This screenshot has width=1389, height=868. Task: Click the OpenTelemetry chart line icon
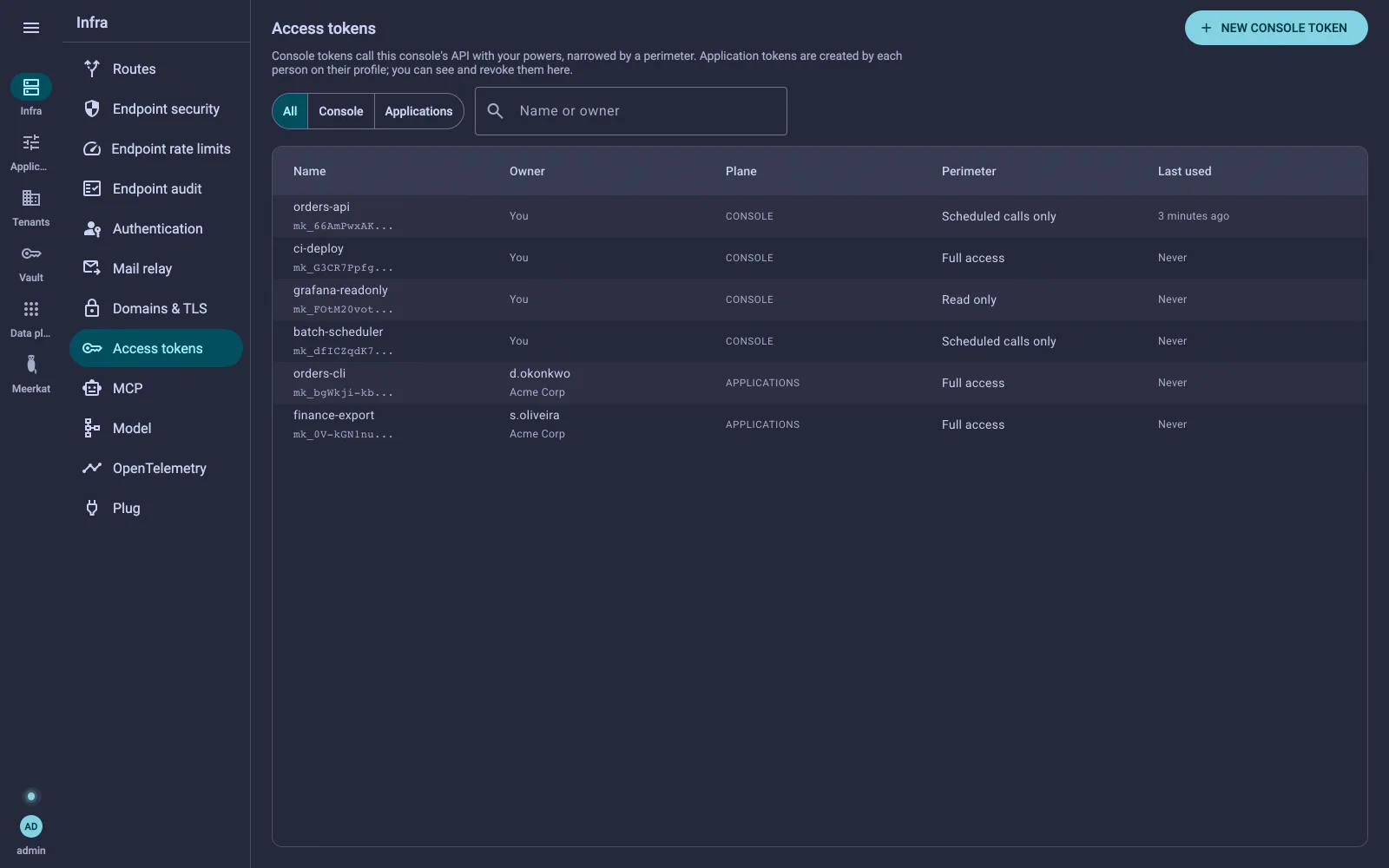click(x=92, y=468)
